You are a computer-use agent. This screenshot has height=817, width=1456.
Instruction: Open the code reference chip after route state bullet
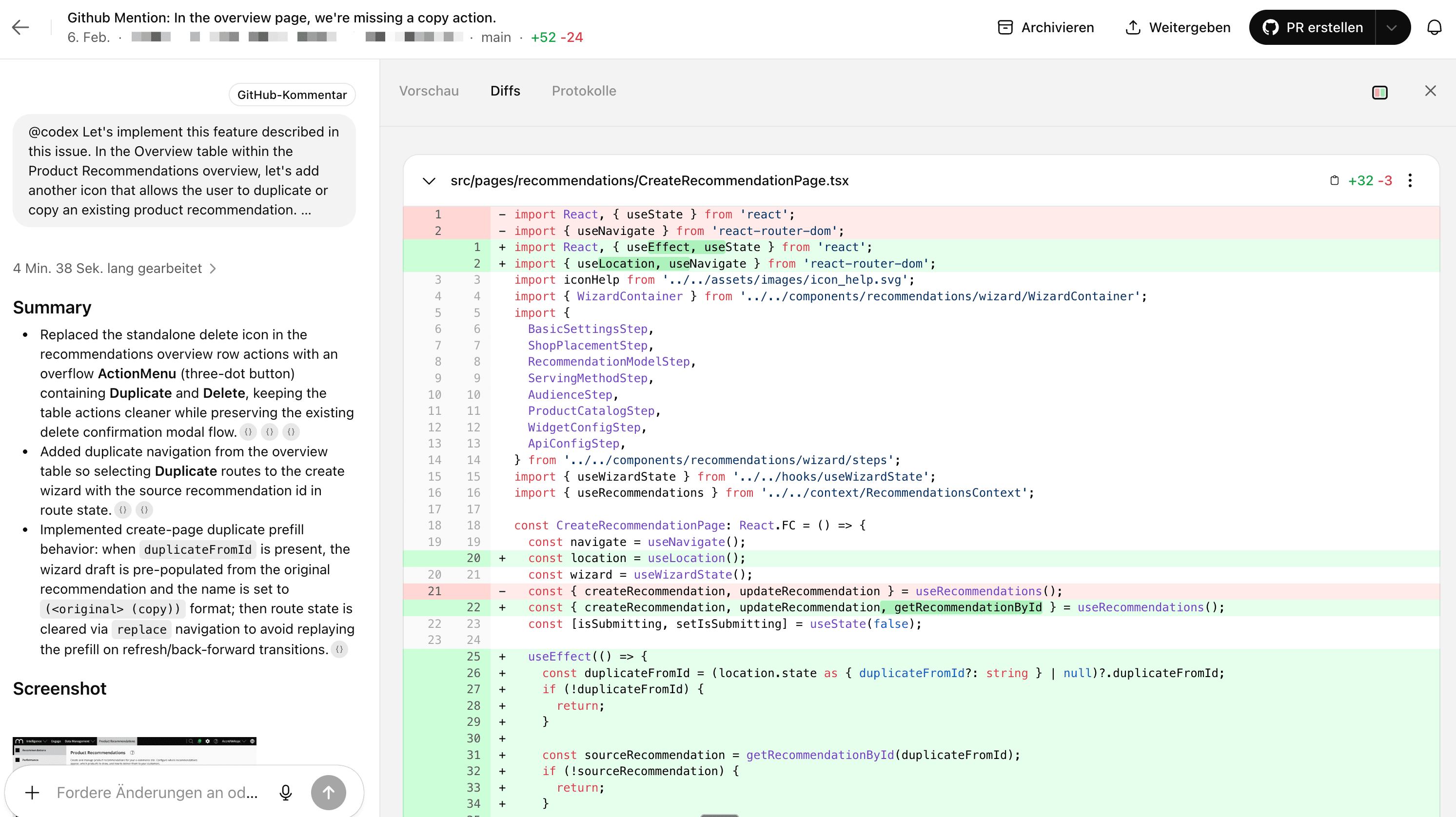(123, 509)
